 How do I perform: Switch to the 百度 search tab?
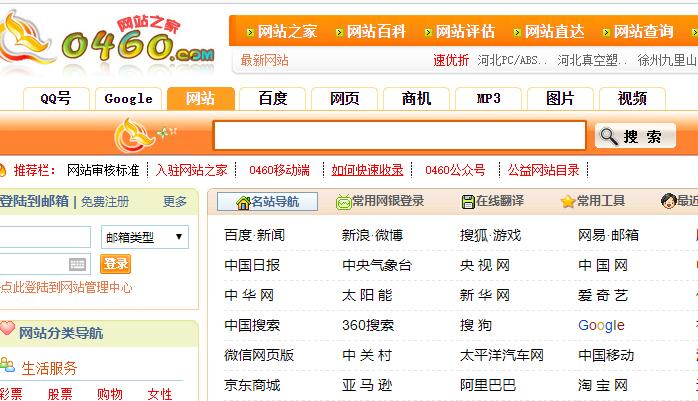272,98
